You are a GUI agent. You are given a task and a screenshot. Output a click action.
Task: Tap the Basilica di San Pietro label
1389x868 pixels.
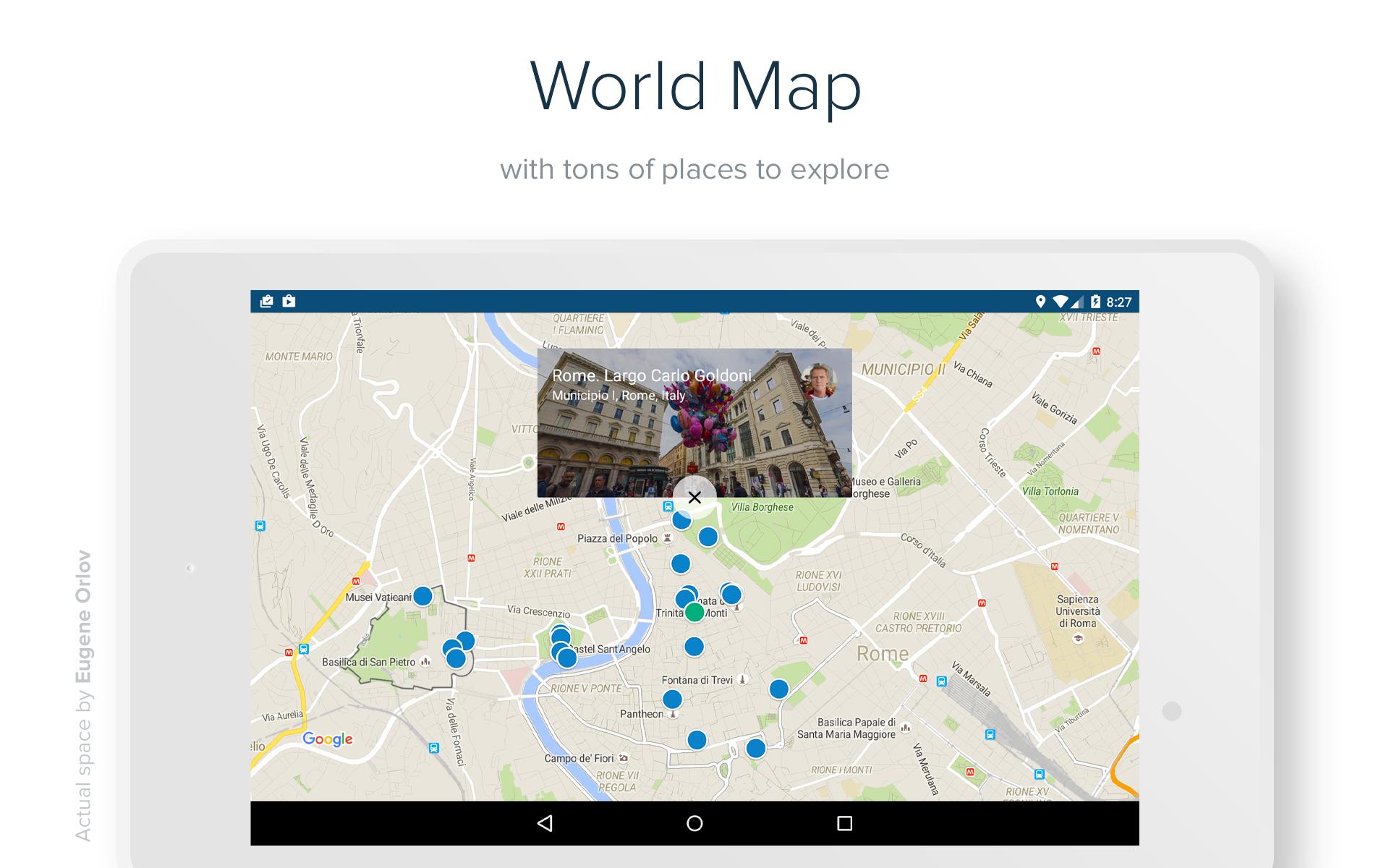pos(368,662)
